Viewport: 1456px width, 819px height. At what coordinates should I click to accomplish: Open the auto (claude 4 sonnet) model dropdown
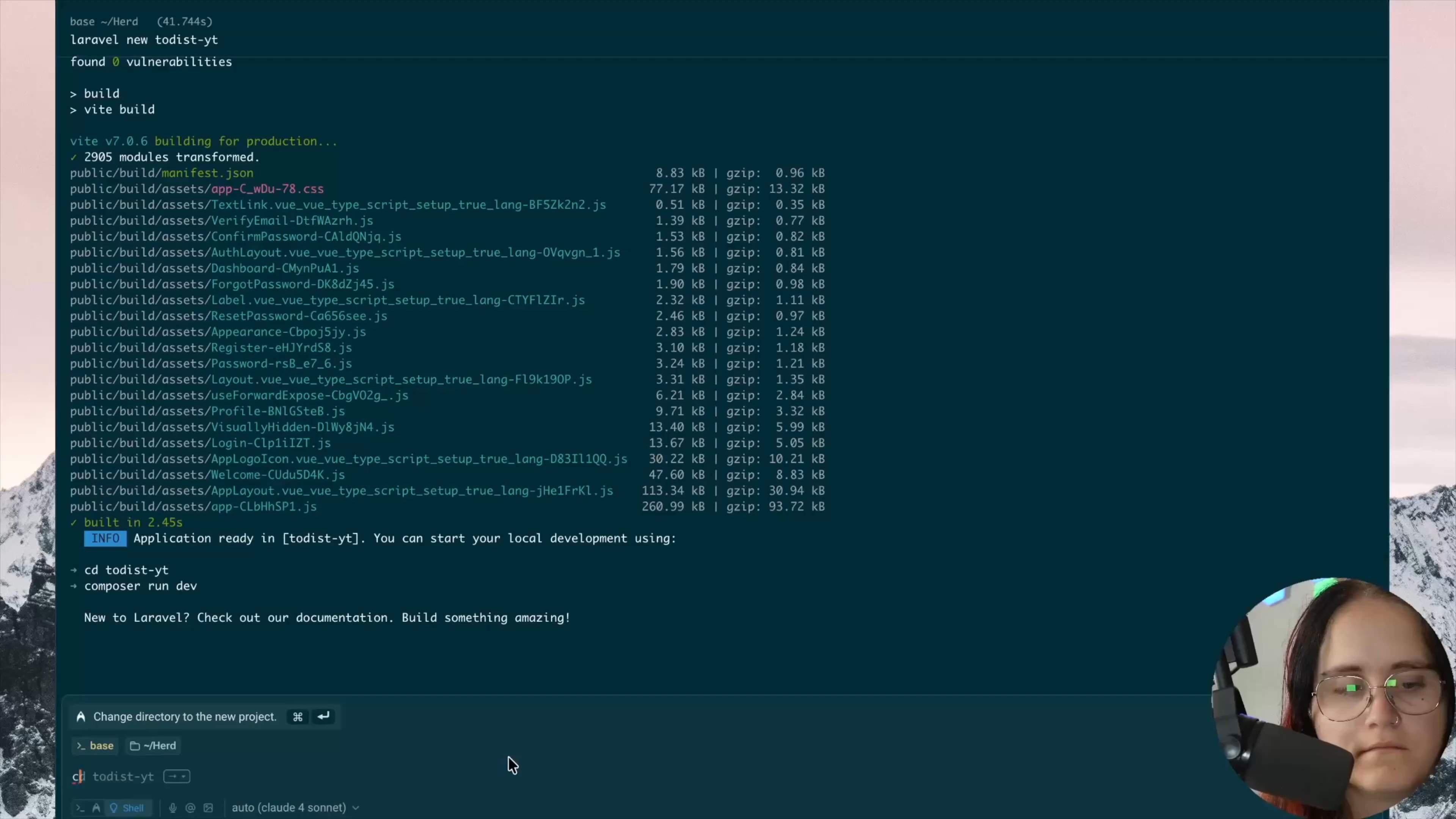coord(288,807)
